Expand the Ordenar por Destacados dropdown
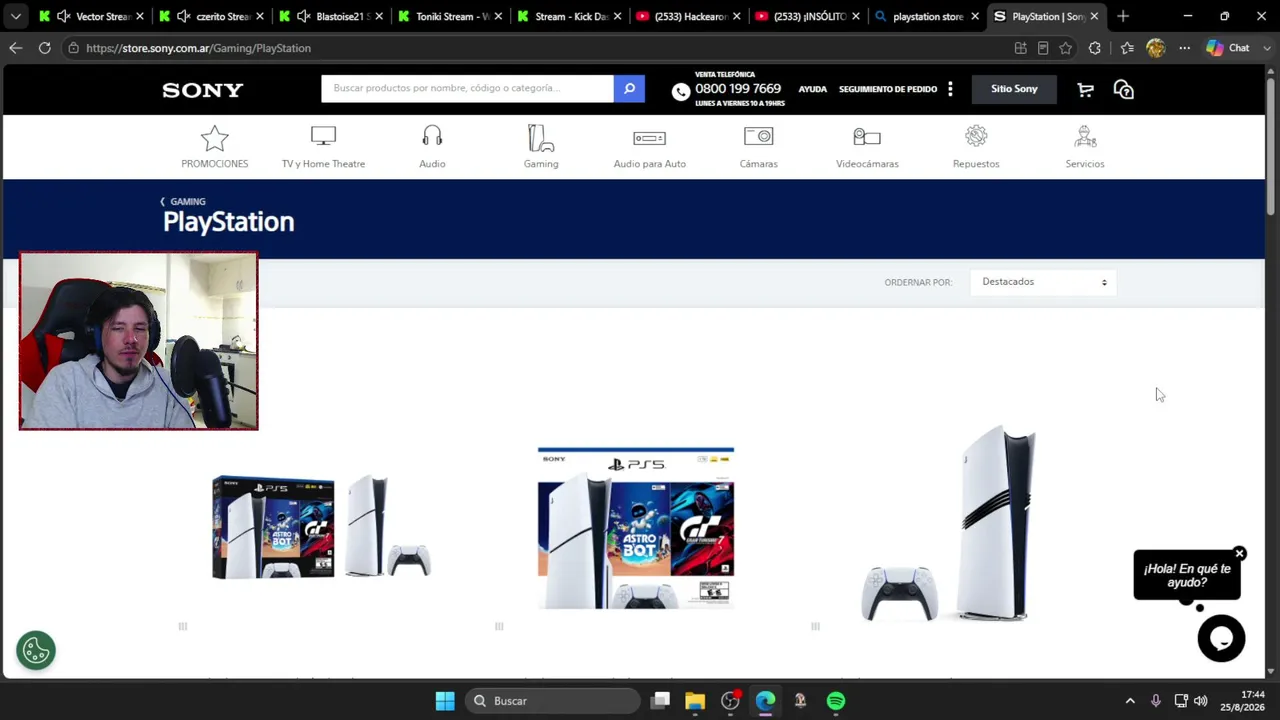Screen dimensions: 1280x720 tap(1043, 282)
